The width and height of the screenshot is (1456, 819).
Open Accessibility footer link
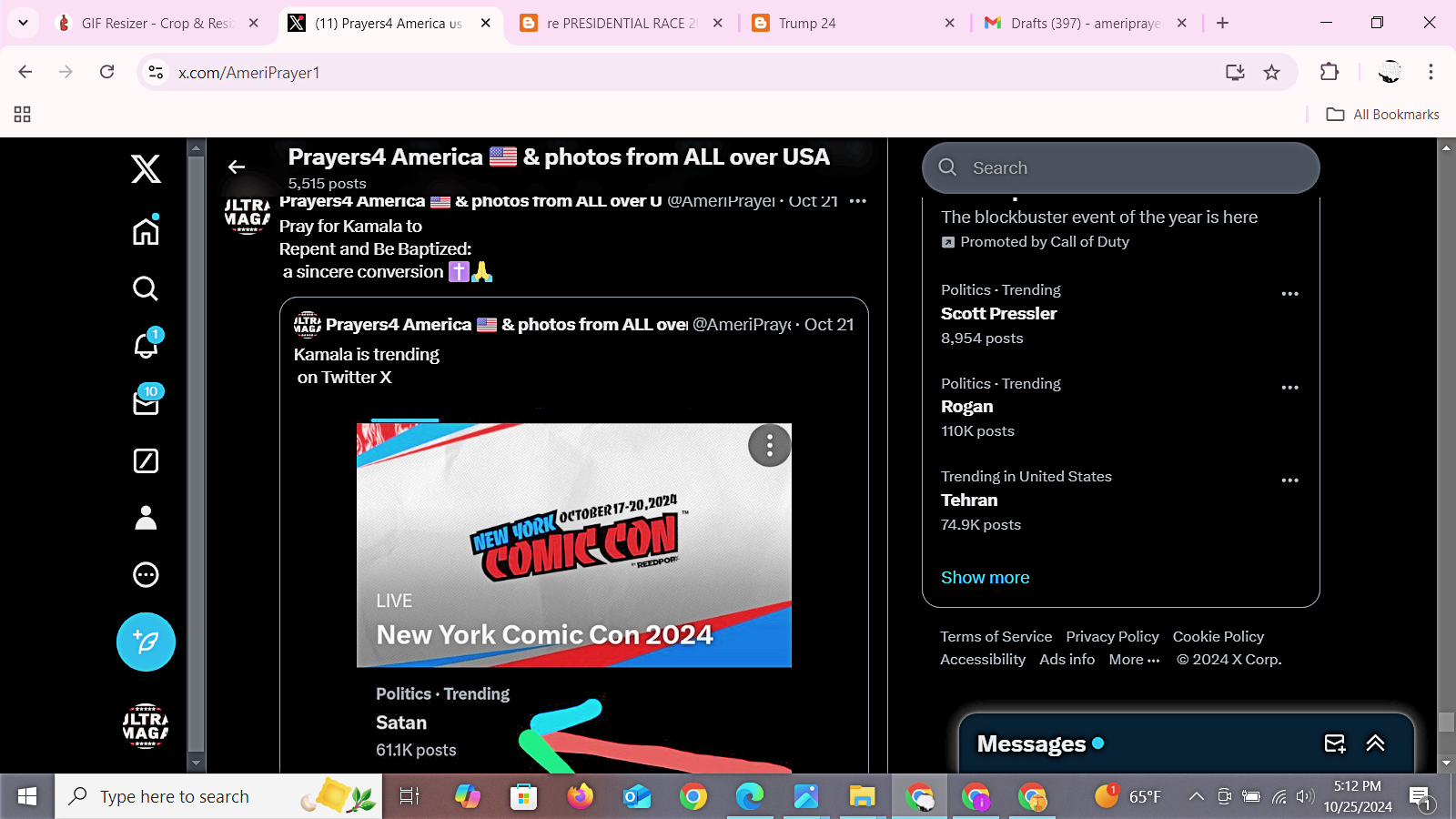pyautogui.click(x=983, y=660)
